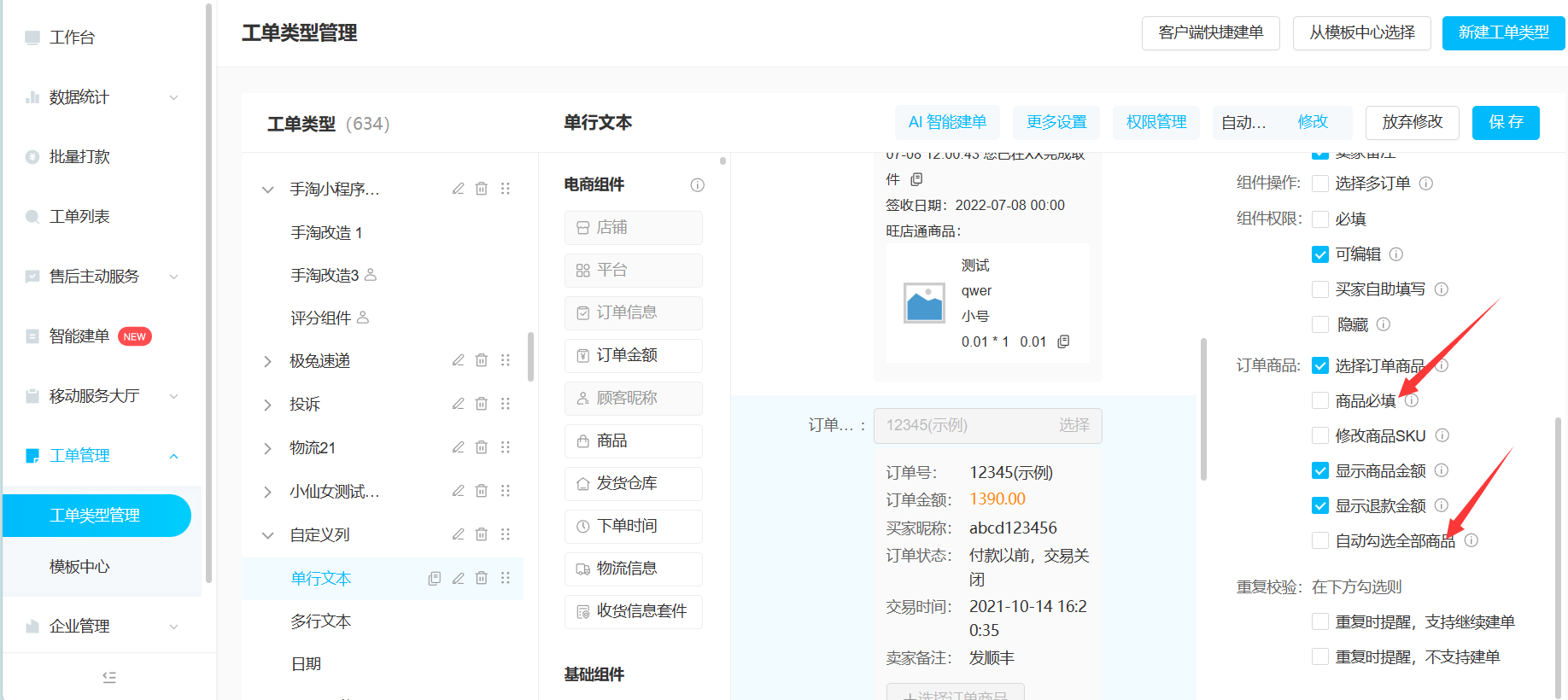
Task: Open AI 智能建单
Action: pyautogui.click(x=948, y=123)
